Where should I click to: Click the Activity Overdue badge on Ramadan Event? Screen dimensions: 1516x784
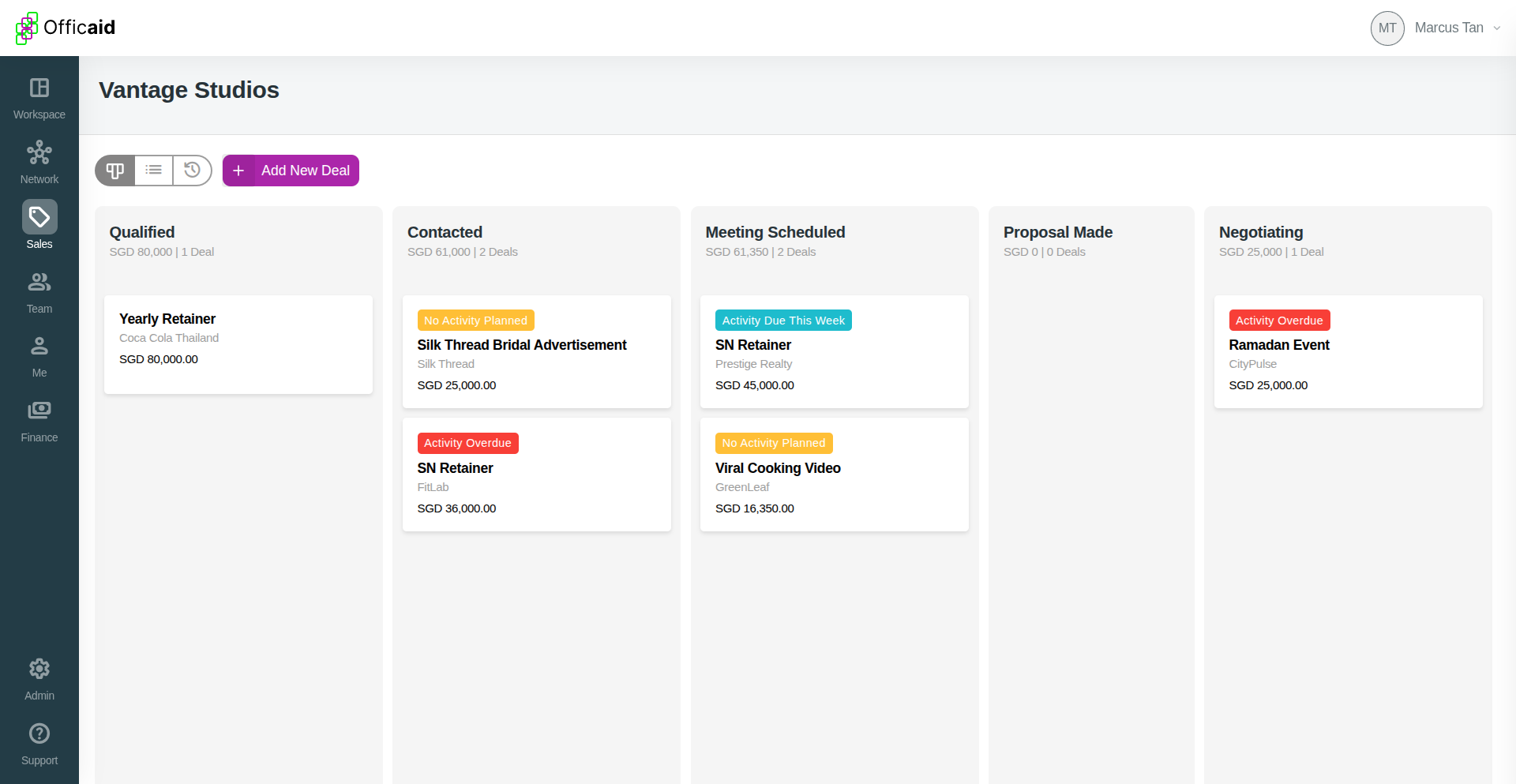click(1279, 321)
